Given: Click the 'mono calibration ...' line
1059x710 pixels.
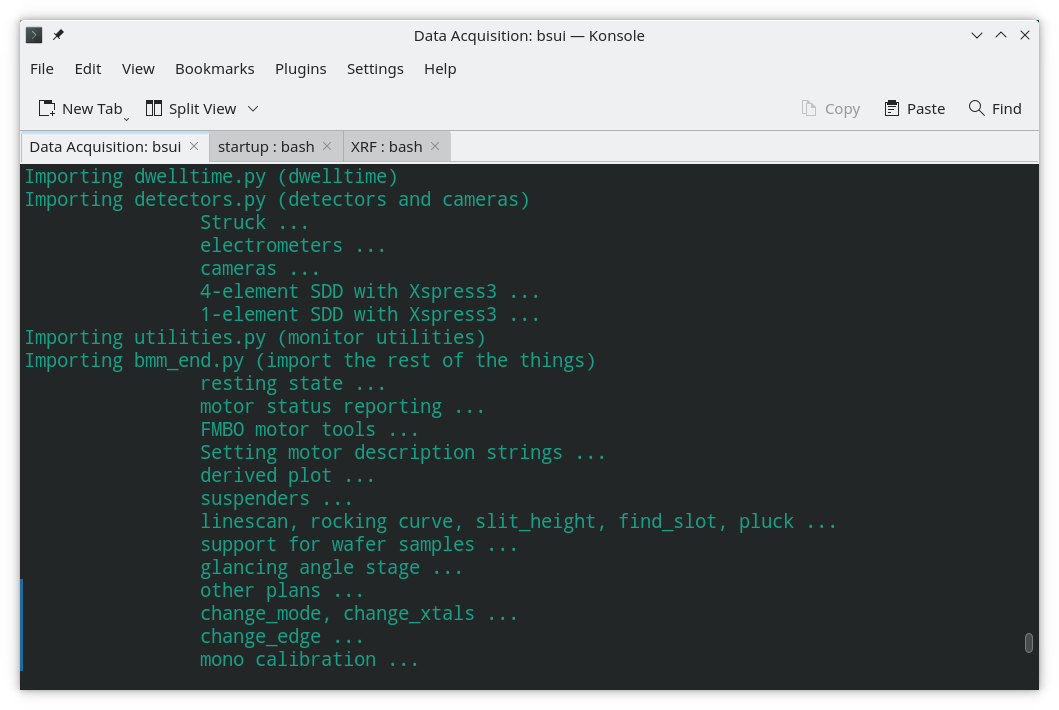Looking at the screenshot, I should pos(309,659).
